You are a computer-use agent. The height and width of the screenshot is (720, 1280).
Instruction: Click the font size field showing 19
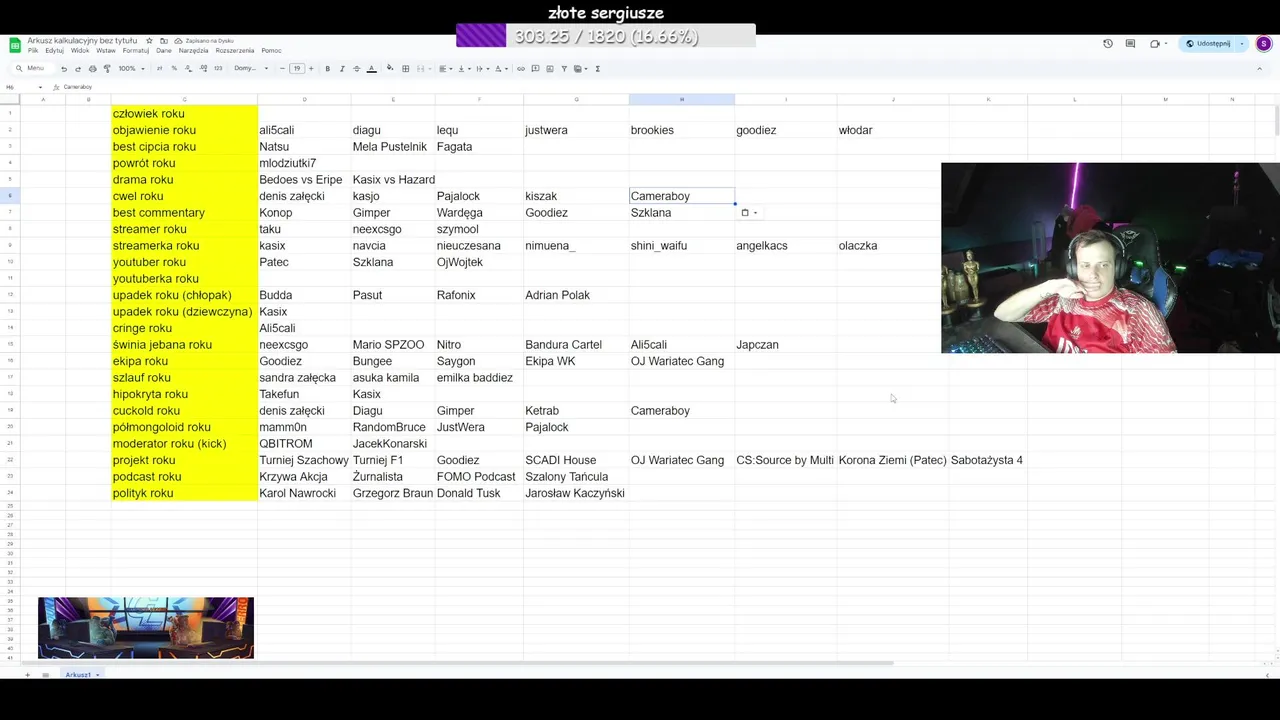297,69
